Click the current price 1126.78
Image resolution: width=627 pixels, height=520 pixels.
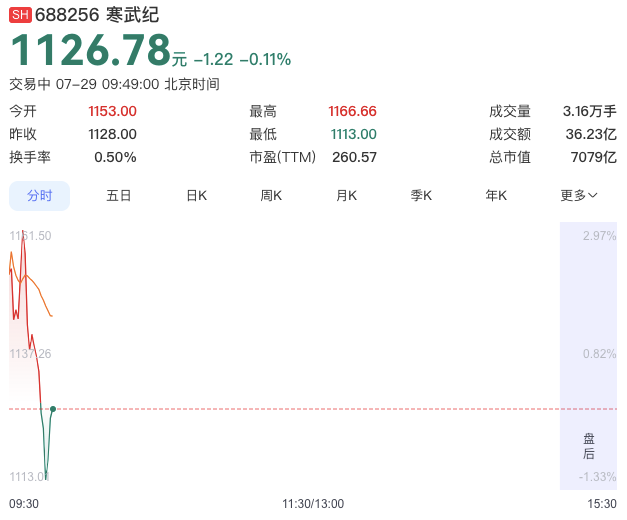[x=91, y=50]
